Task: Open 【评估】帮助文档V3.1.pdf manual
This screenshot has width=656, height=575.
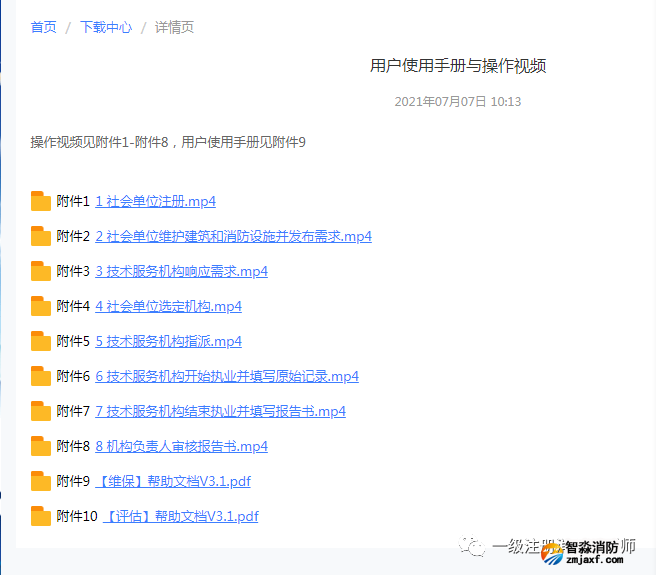Action: tap(181, 516)
